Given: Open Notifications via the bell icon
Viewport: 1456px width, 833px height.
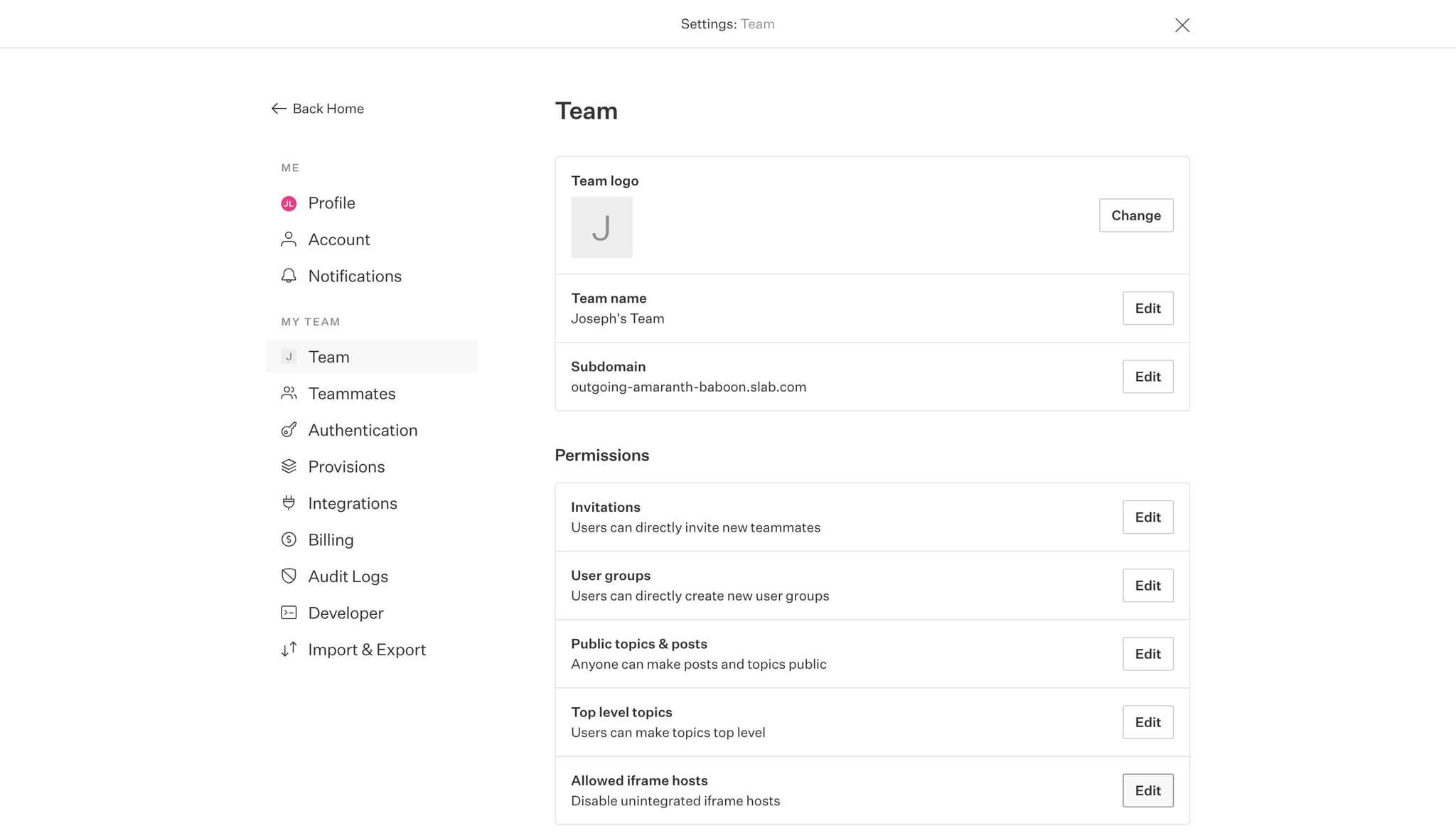Looking at the screenshot, I should point(289,276).
